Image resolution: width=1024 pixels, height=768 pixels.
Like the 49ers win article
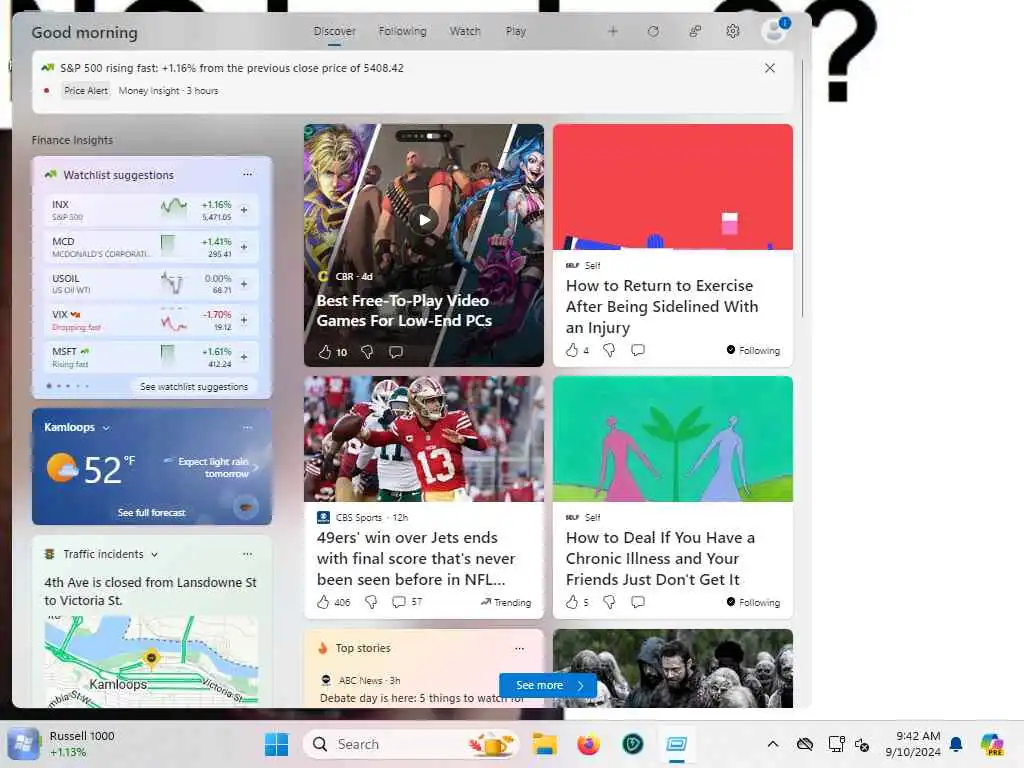323,602
